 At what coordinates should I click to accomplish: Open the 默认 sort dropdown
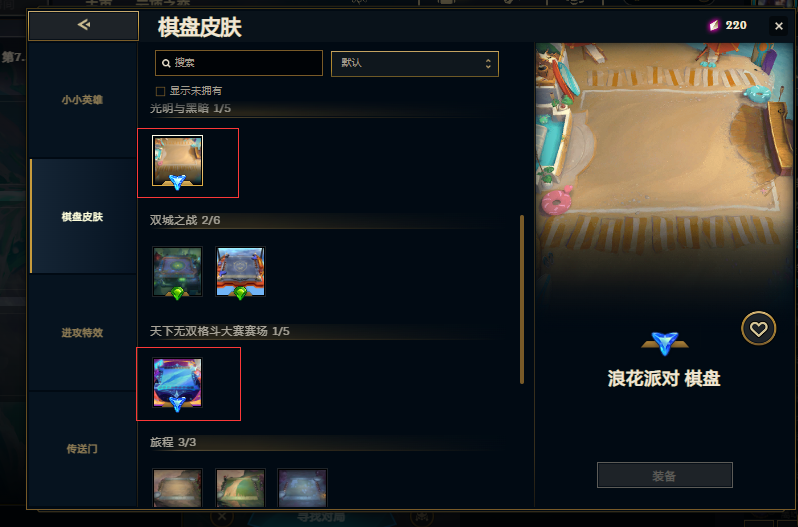point(415,64)
